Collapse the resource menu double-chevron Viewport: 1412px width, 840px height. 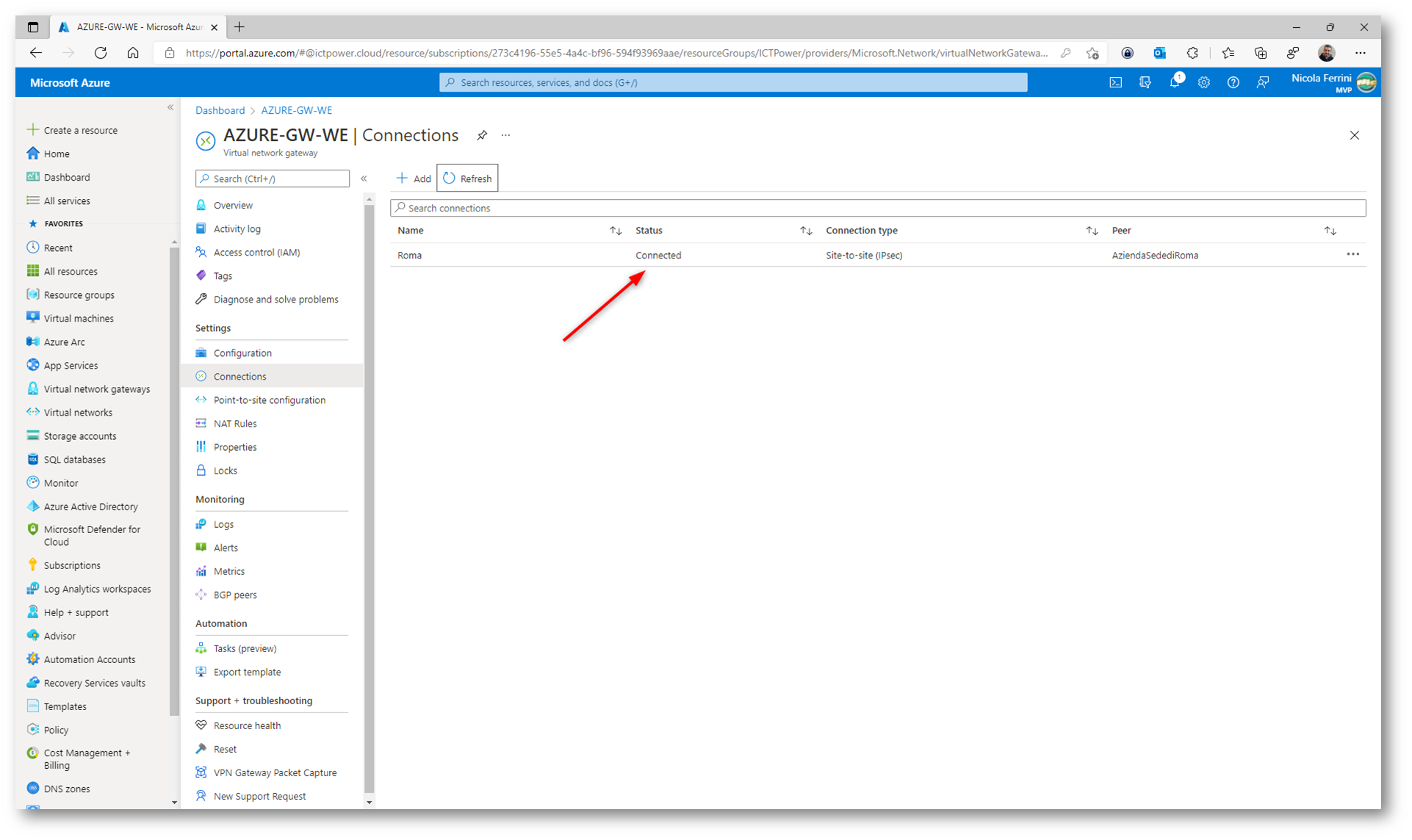(364, 178)
